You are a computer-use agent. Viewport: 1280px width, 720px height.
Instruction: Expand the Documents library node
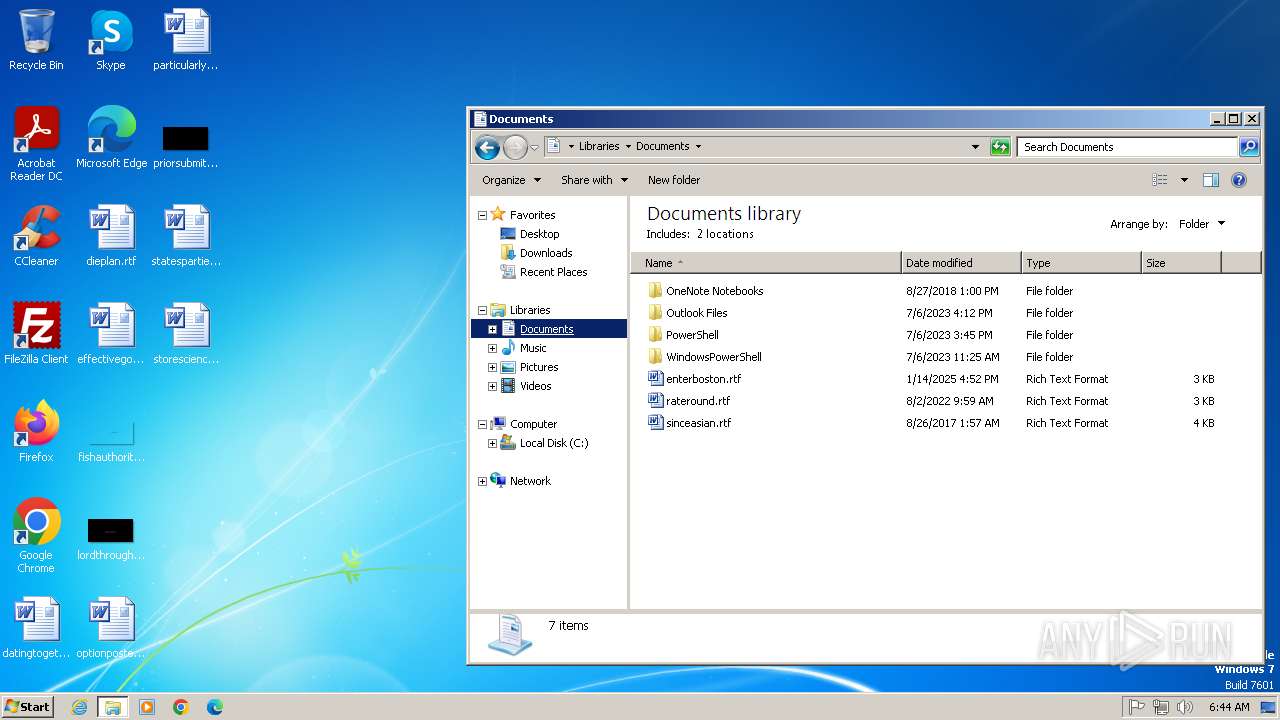[x=492, y=329]
